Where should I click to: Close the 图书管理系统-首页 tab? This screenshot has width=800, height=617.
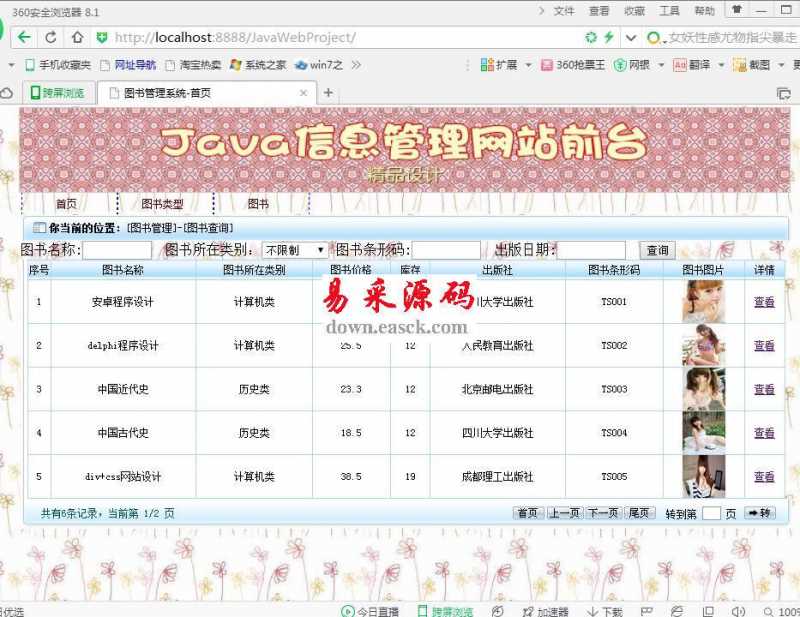coord(304,93)
